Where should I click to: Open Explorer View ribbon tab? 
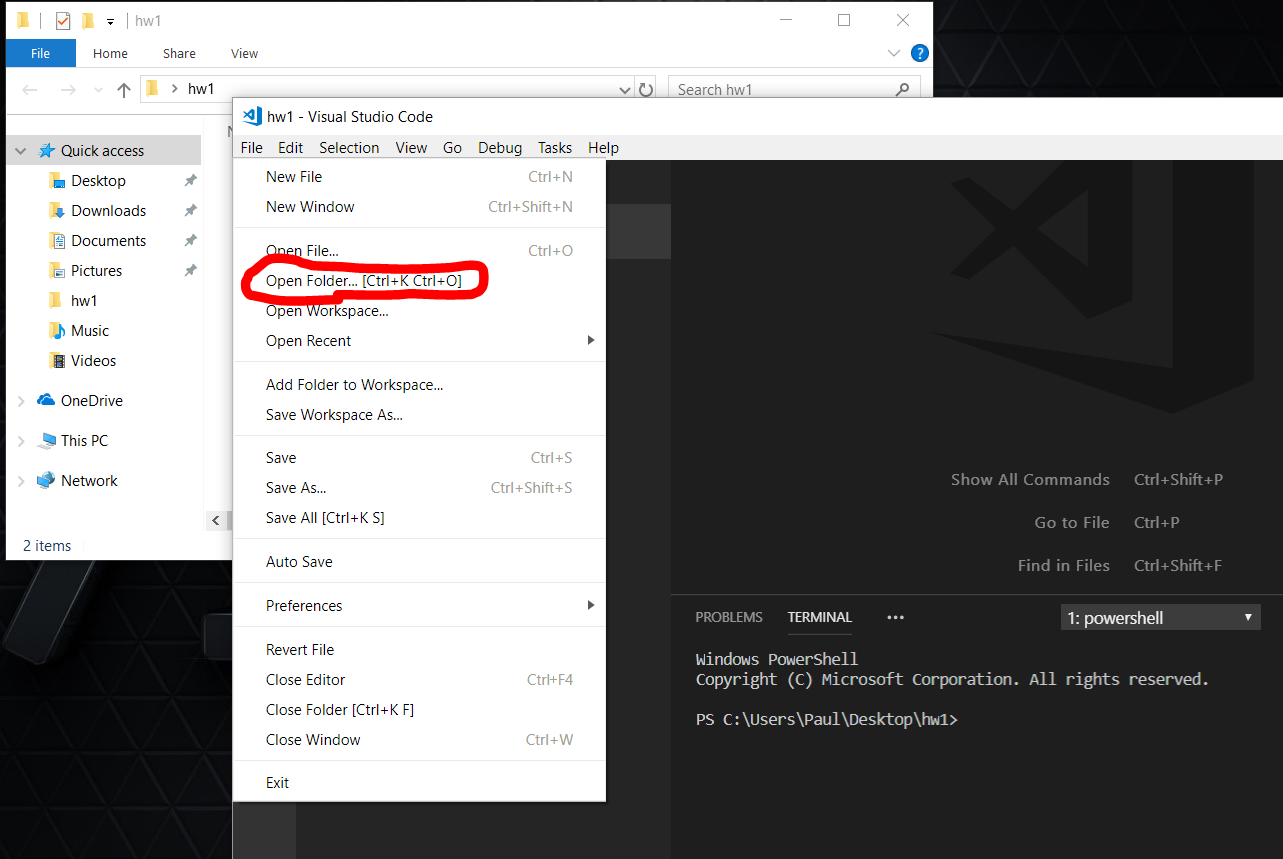click(244, 53)
